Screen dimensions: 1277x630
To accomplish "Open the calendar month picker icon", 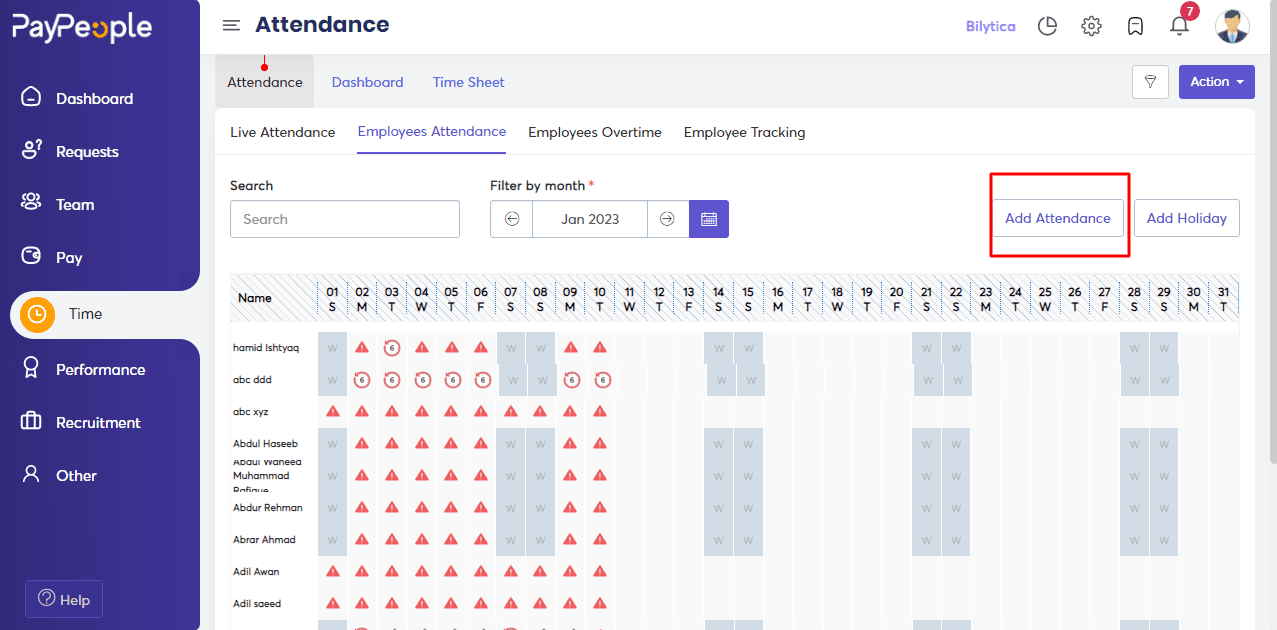I will (709, 219).
